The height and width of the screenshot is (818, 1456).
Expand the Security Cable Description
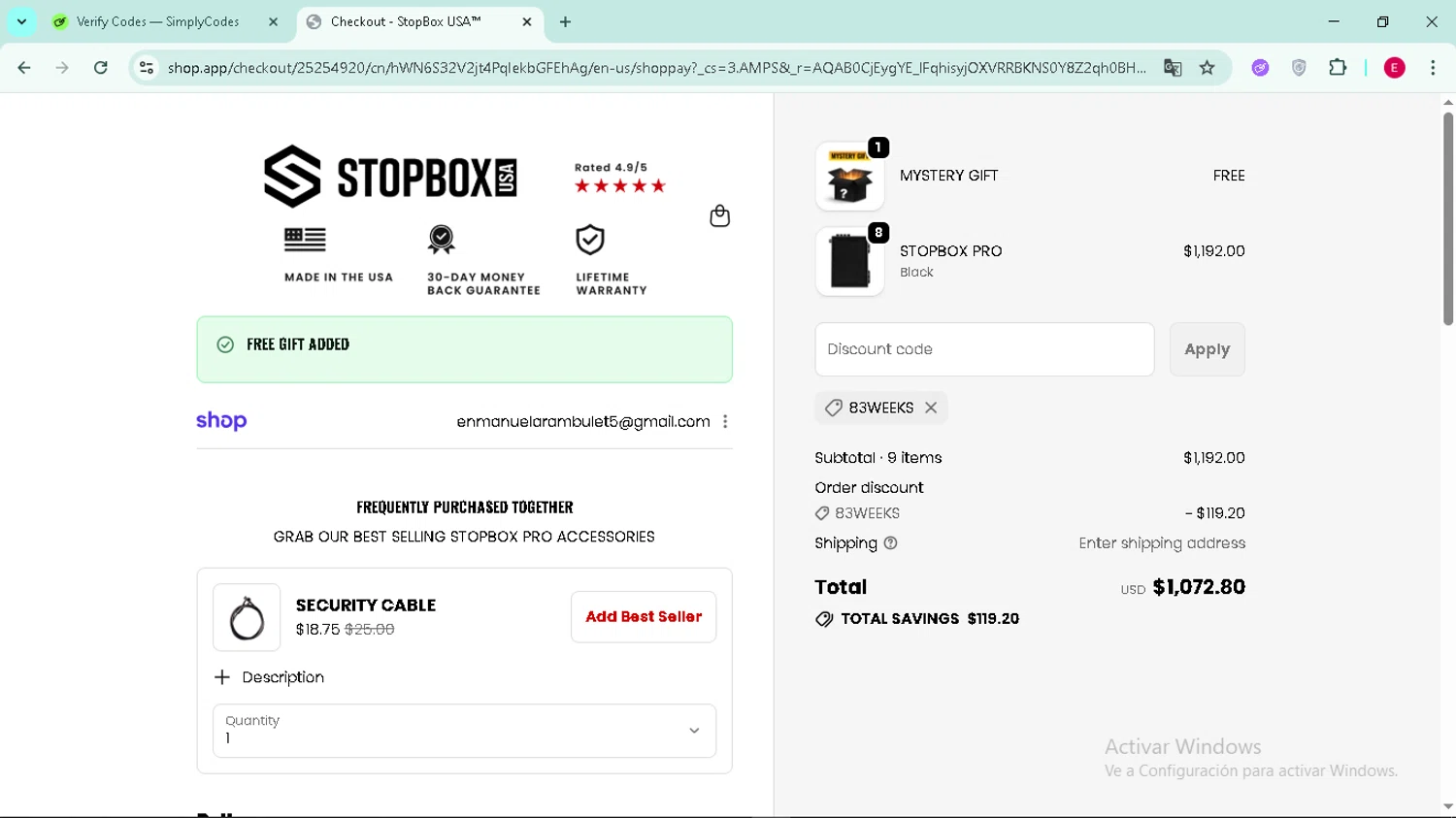point(269,677)
